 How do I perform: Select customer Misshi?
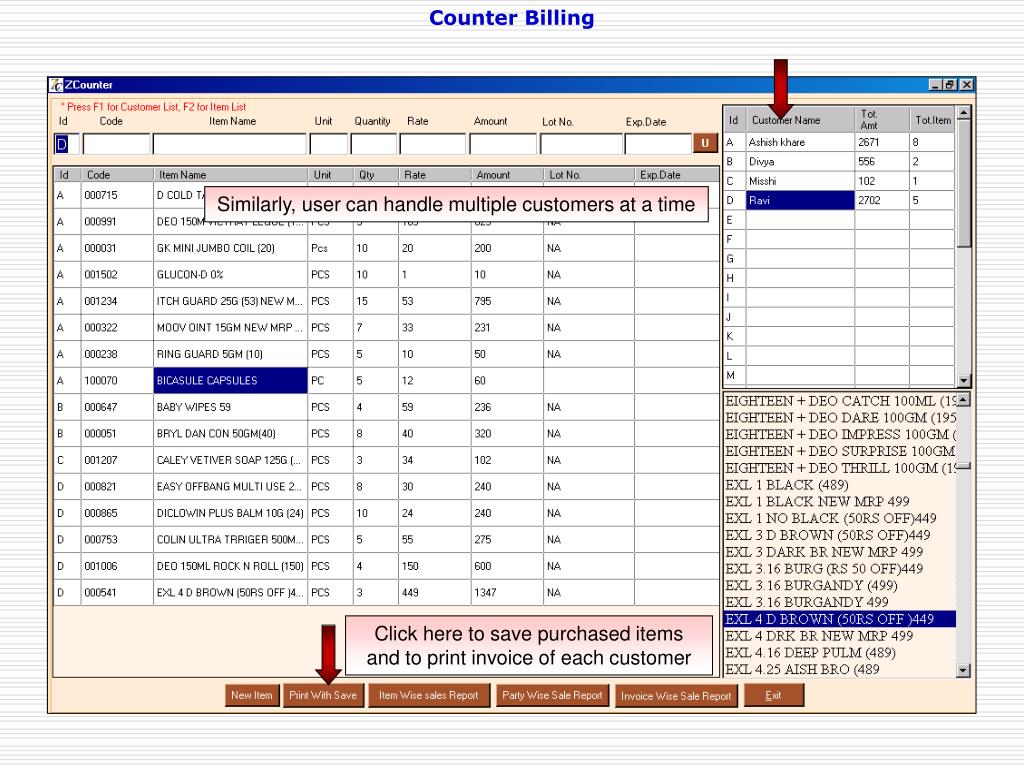839,181
